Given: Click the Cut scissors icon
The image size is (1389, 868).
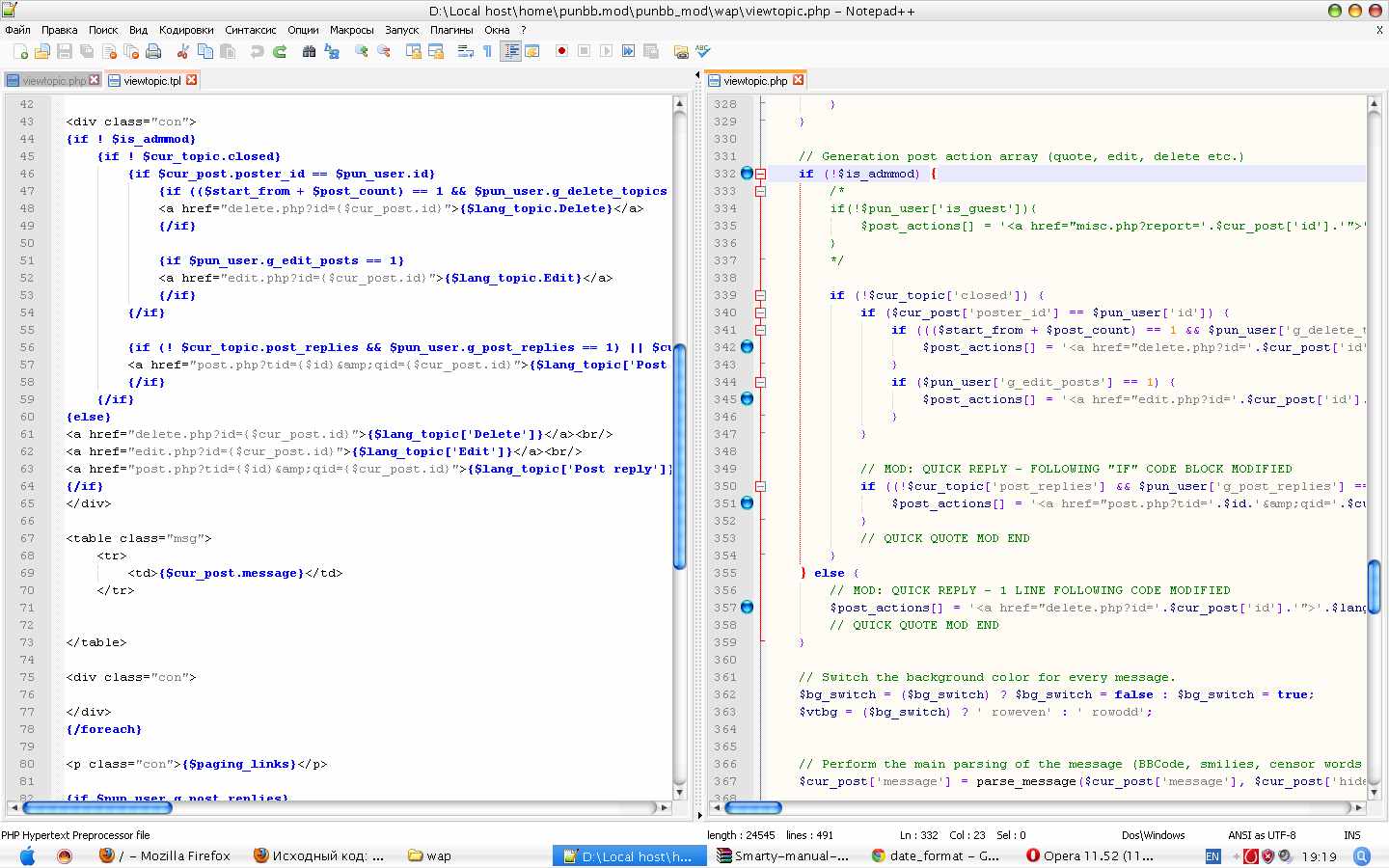Looking at the screenshot, I should [182, 51].
